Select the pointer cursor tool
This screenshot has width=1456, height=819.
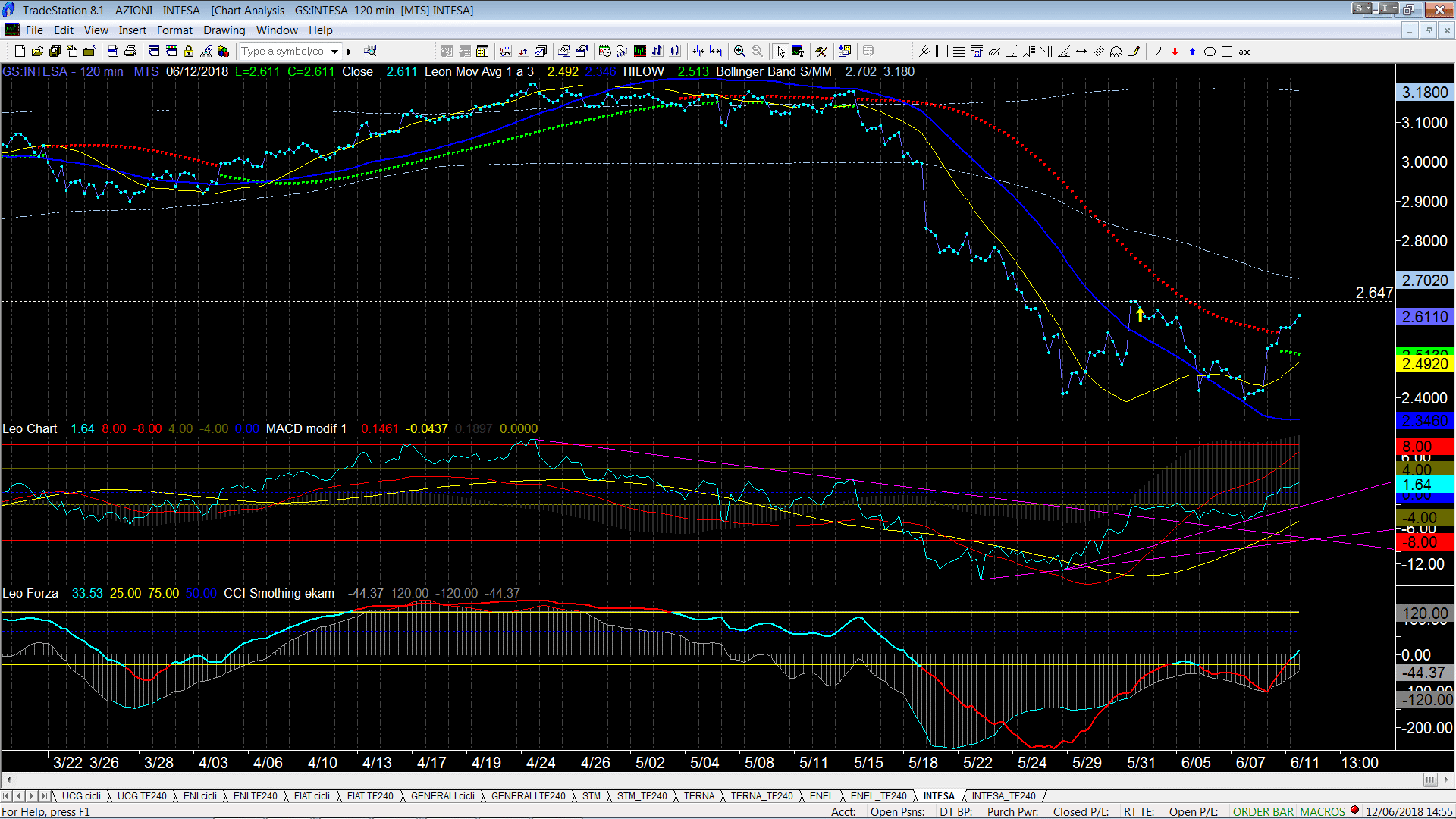pos(781,52)
